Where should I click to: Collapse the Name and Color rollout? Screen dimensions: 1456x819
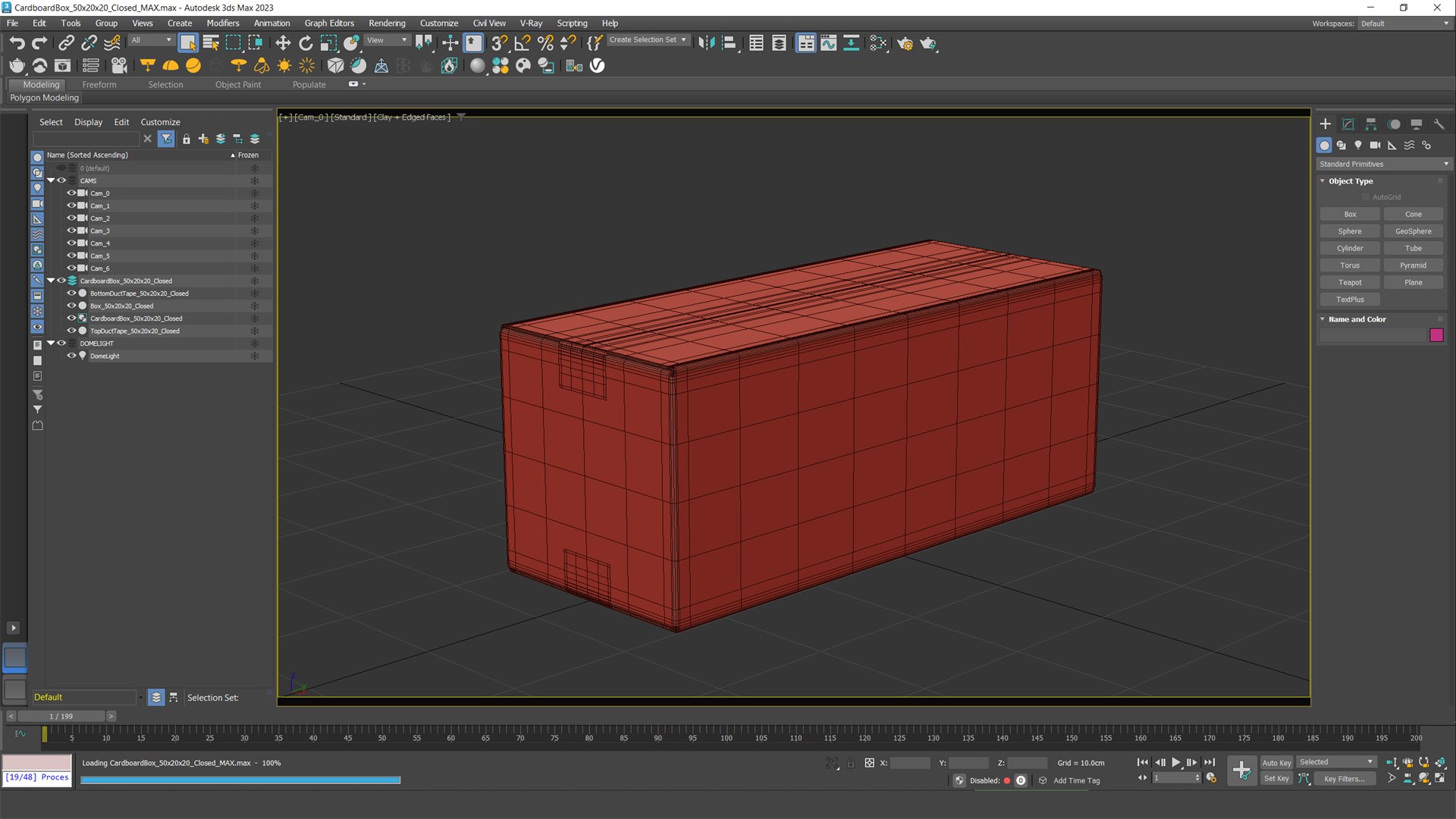pyautogui.click(x=1323, y=319)
